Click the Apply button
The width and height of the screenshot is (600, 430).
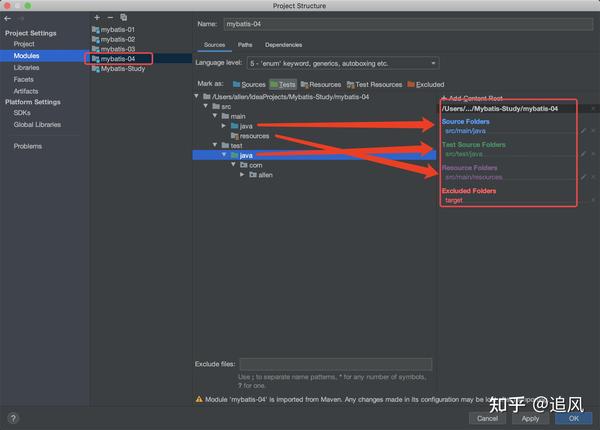530,419
